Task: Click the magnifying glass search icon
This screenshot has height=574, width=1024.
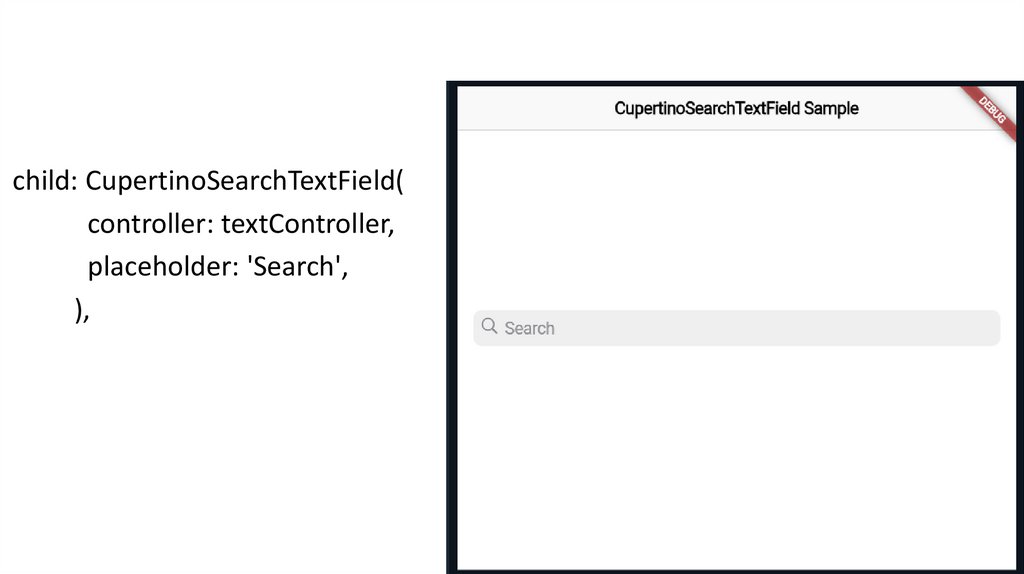Action: click(x=489, y=326)
